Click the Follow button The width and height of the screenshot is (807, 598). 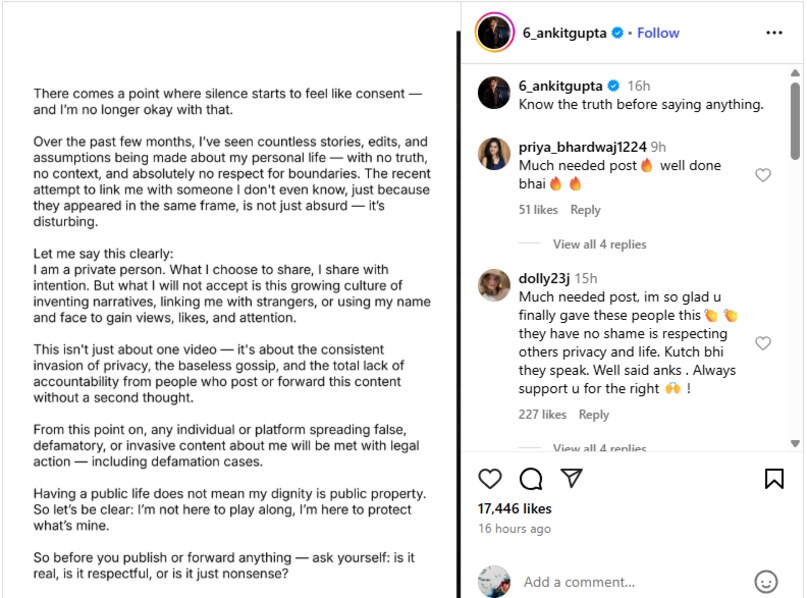click(657, 32)
